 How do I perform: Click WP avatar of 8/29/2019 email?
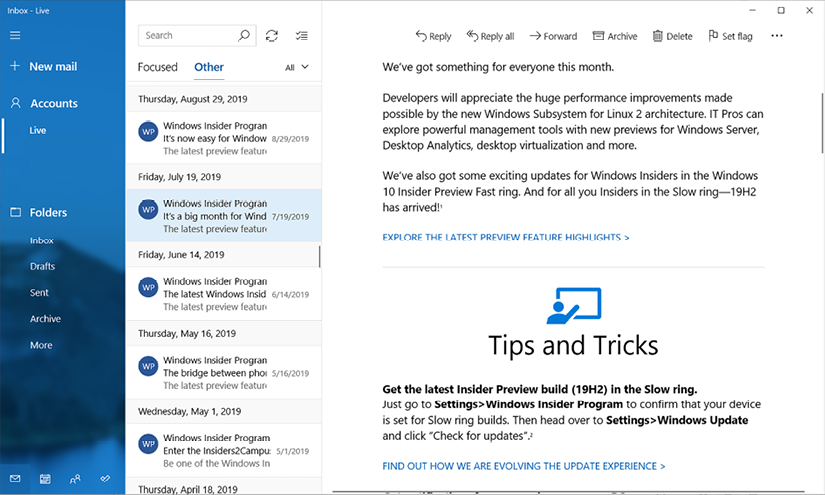pyautogui.click(x=148, y=132)
